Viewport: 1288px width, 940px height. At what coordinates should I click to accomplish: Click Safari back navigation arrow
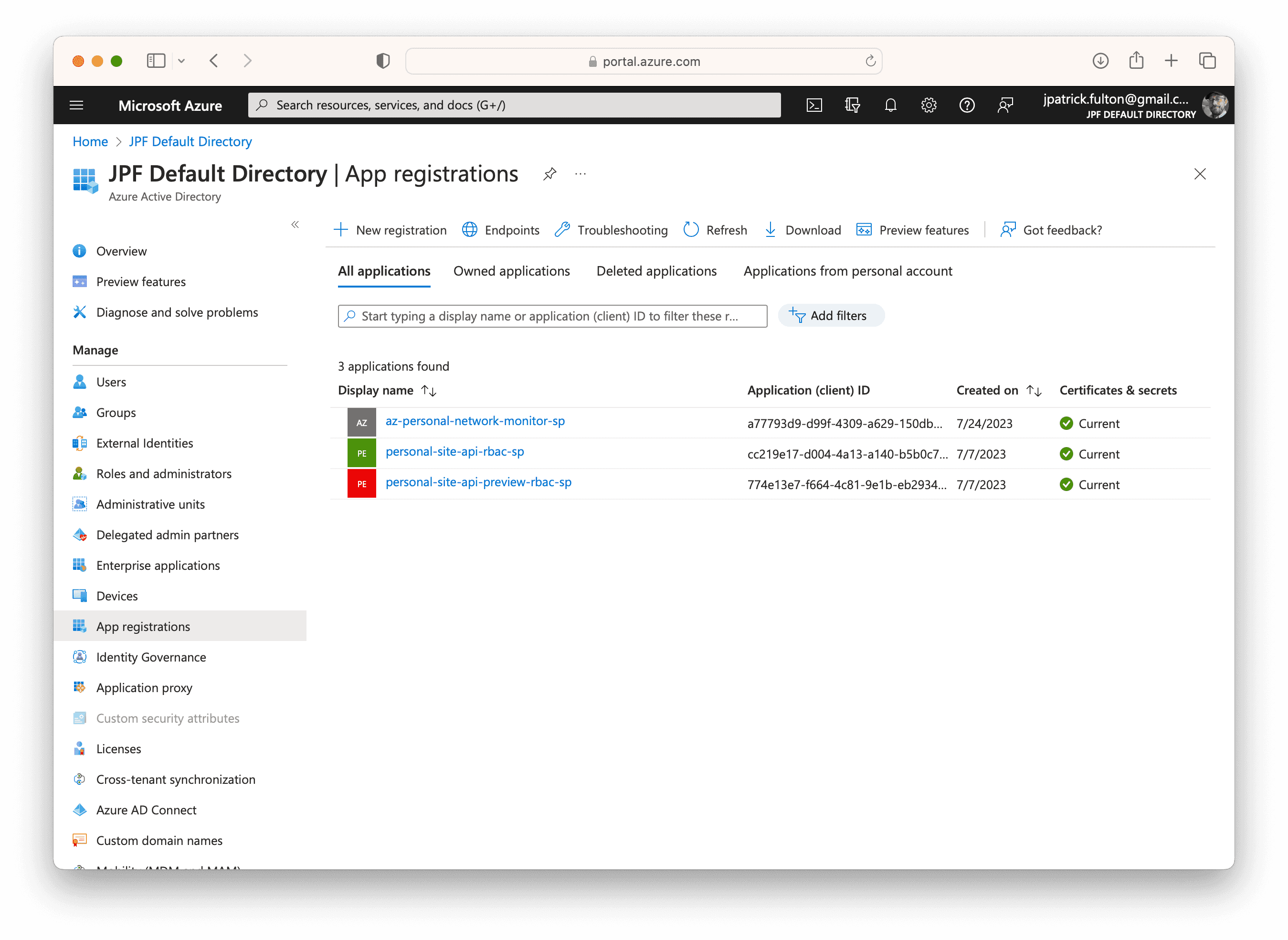pyautogui.click(x=214, y=61)
